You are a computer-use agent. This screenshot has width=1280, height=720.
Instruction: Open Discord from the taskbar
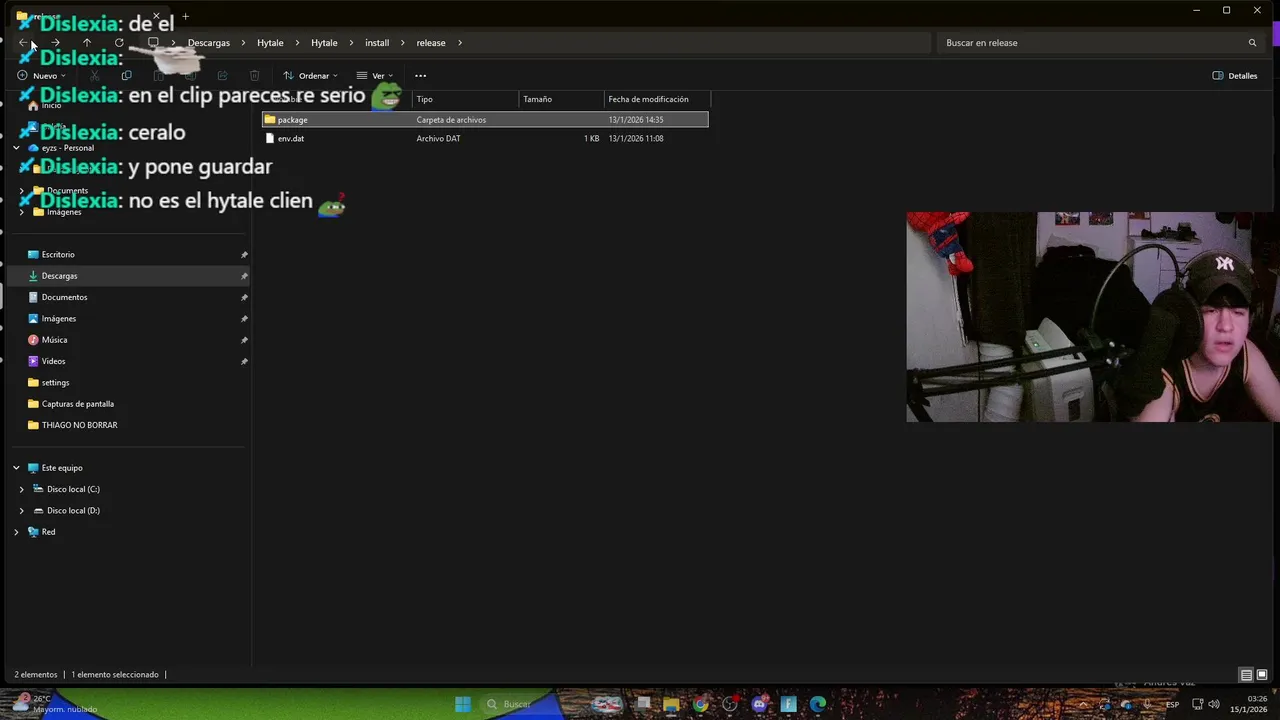point(759,704)
